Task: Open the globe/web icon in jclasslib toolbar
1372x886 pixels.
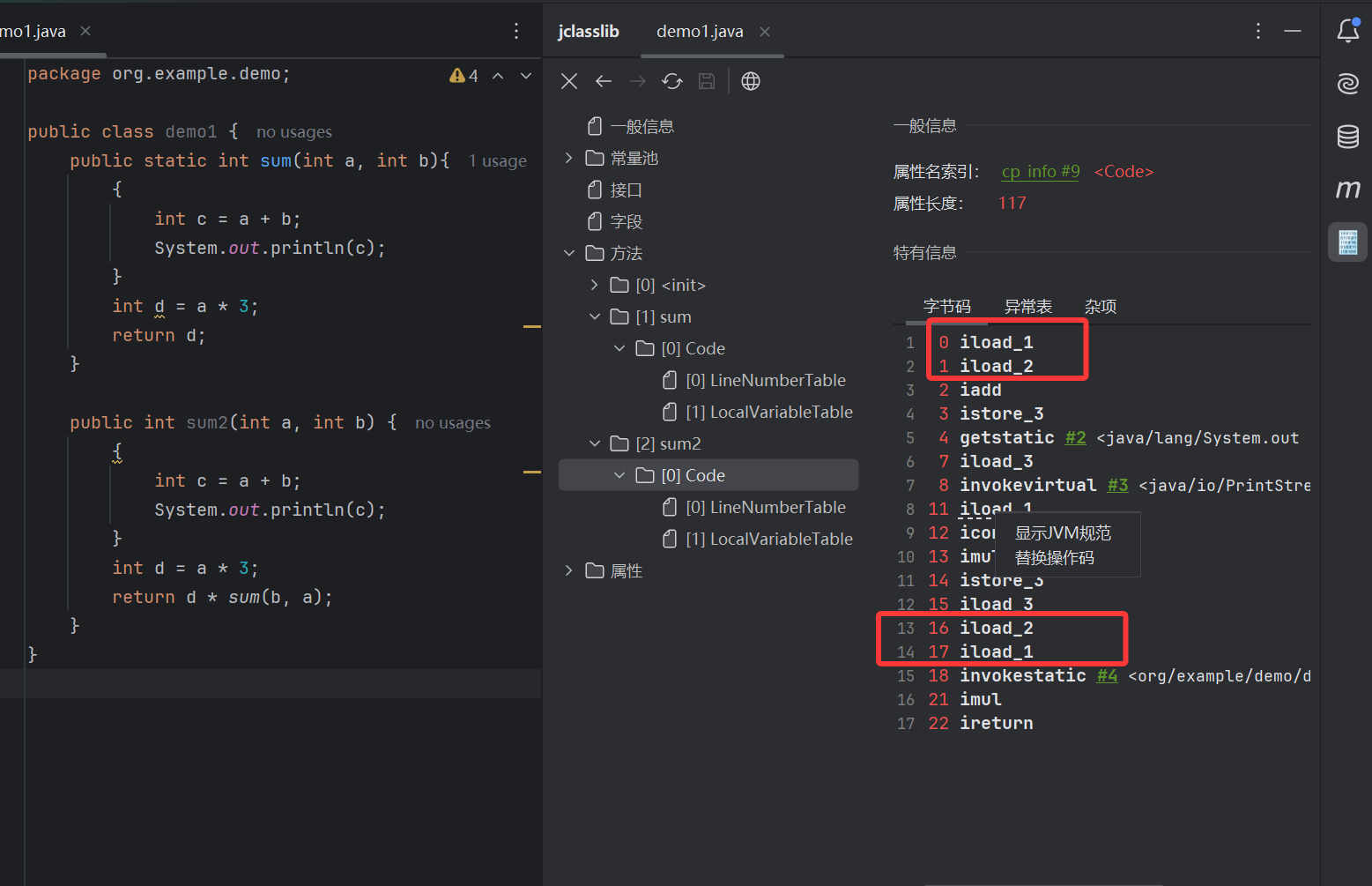Action: [x=750, y=80]
